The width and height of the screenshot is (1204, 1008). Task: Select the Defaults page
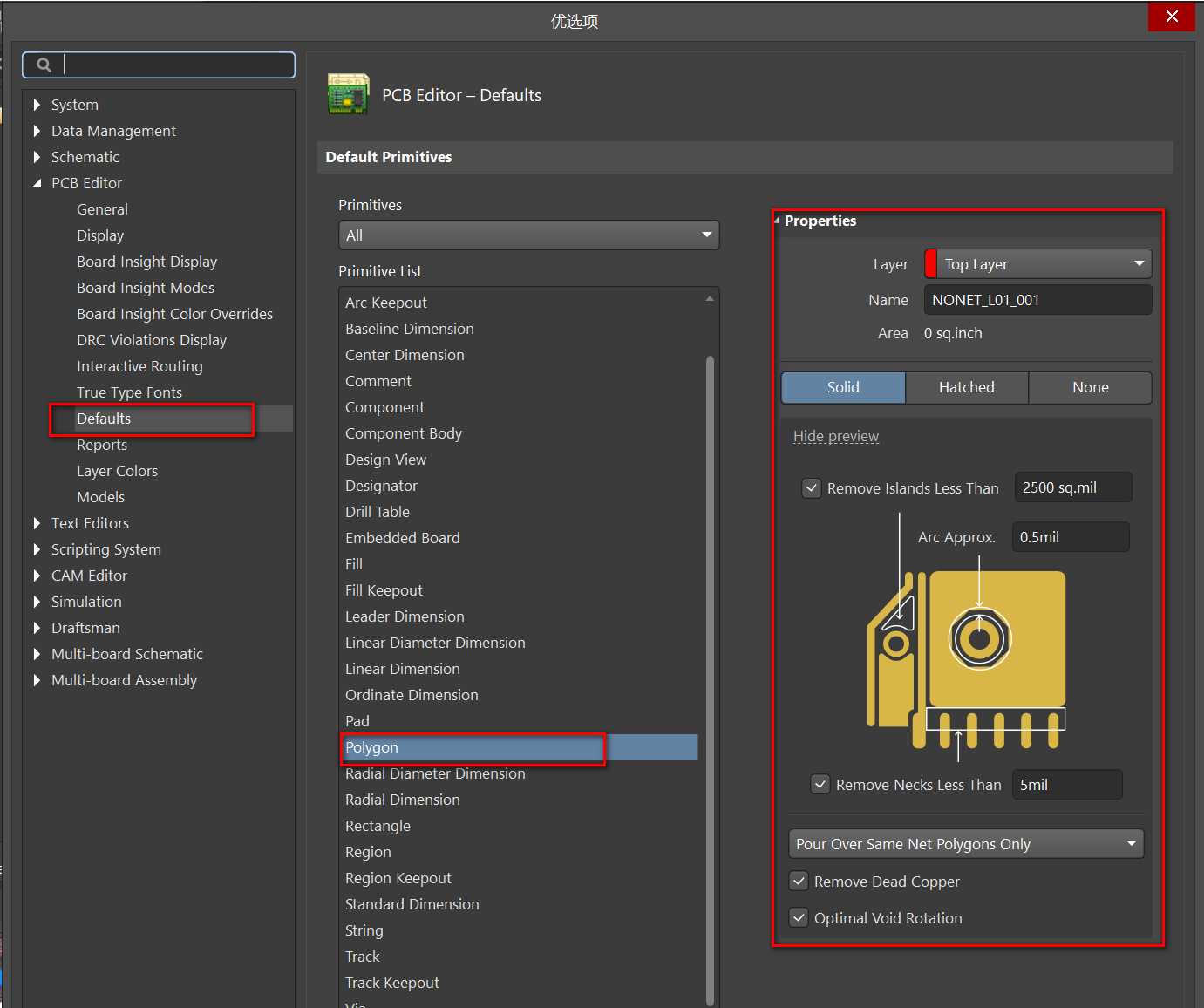(104, 419)
